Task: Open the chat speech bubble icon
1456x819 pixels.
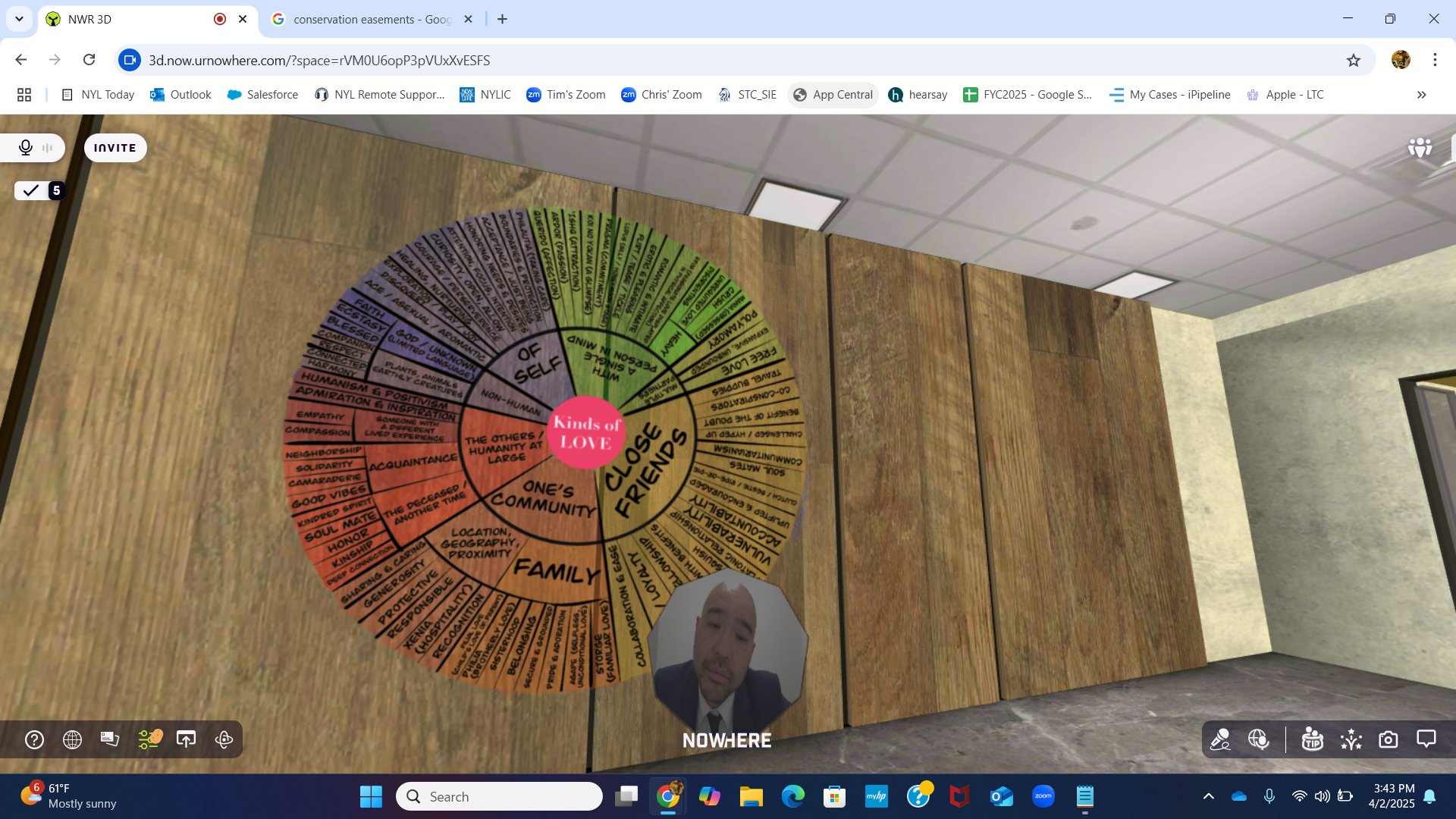Action: 1426,739
